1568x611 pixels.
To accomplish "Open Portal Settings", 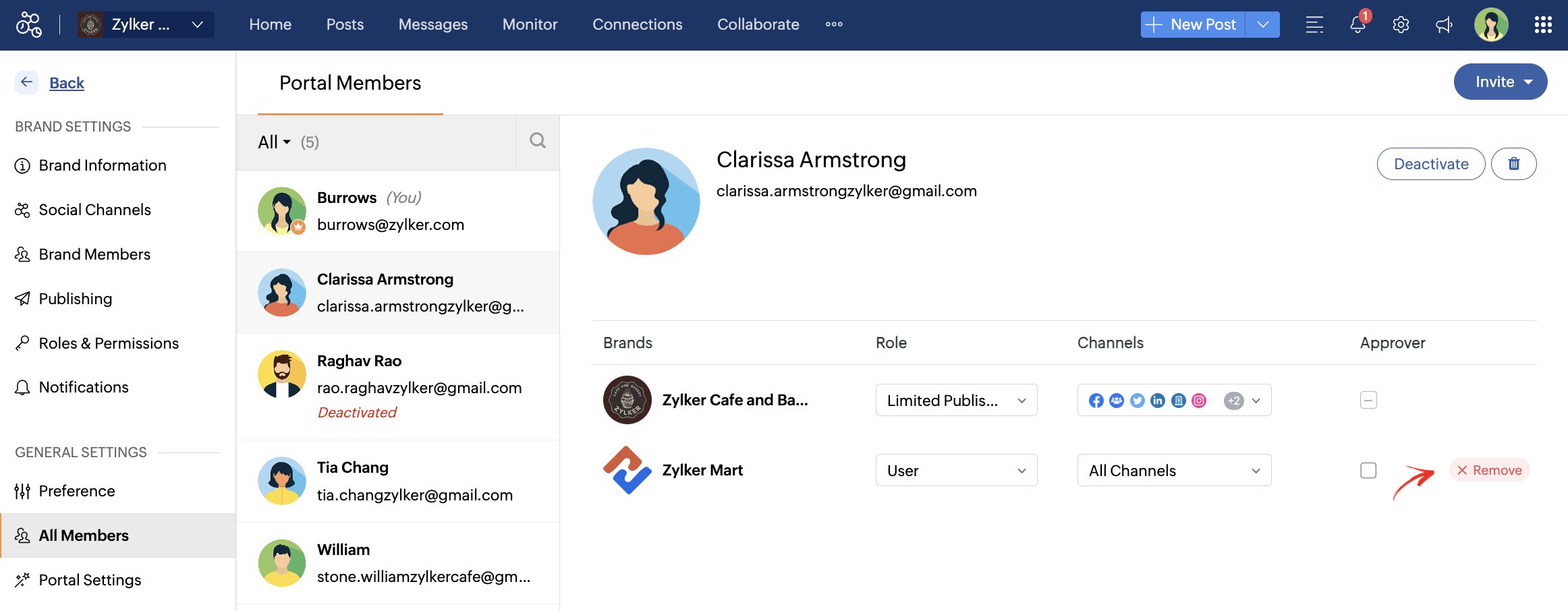I will pos(90,580).
